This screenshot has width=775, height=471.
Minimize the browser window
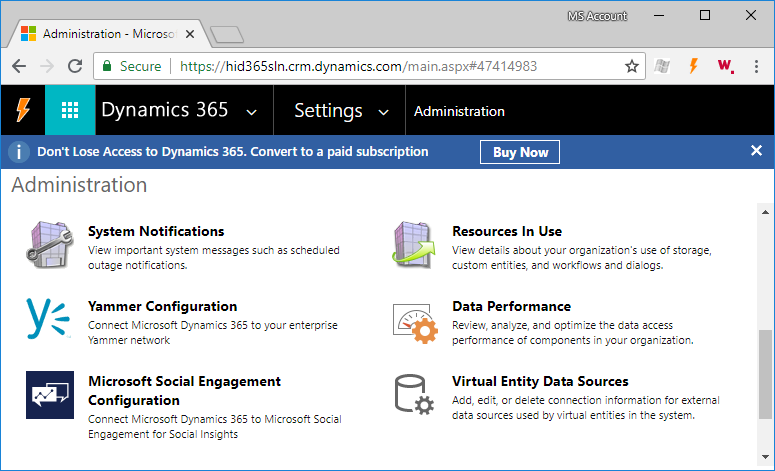point(659,16)
